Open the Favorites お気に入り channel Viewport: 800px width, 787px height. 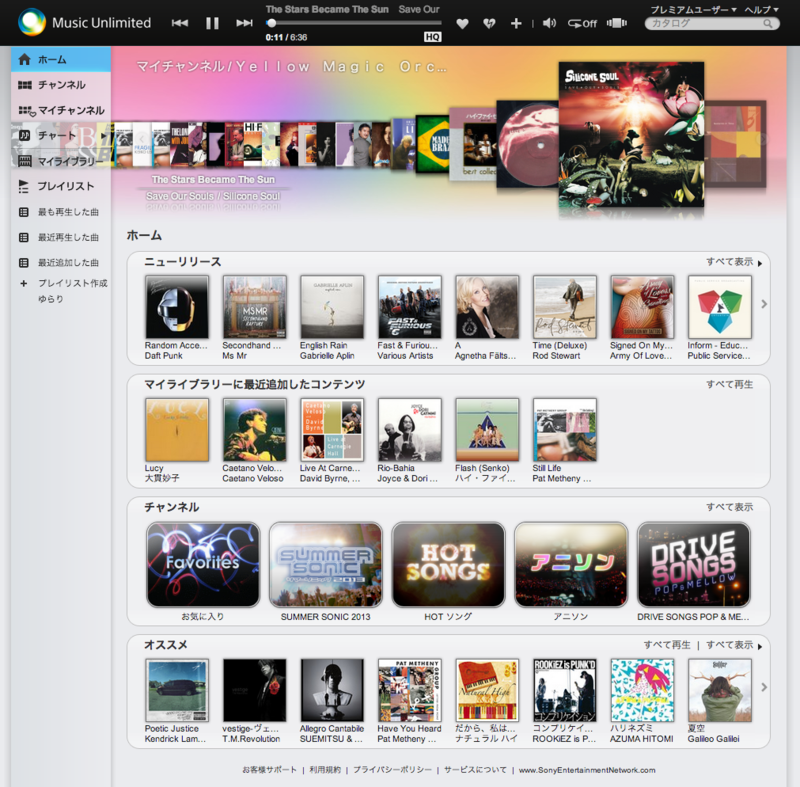(203, 565)
